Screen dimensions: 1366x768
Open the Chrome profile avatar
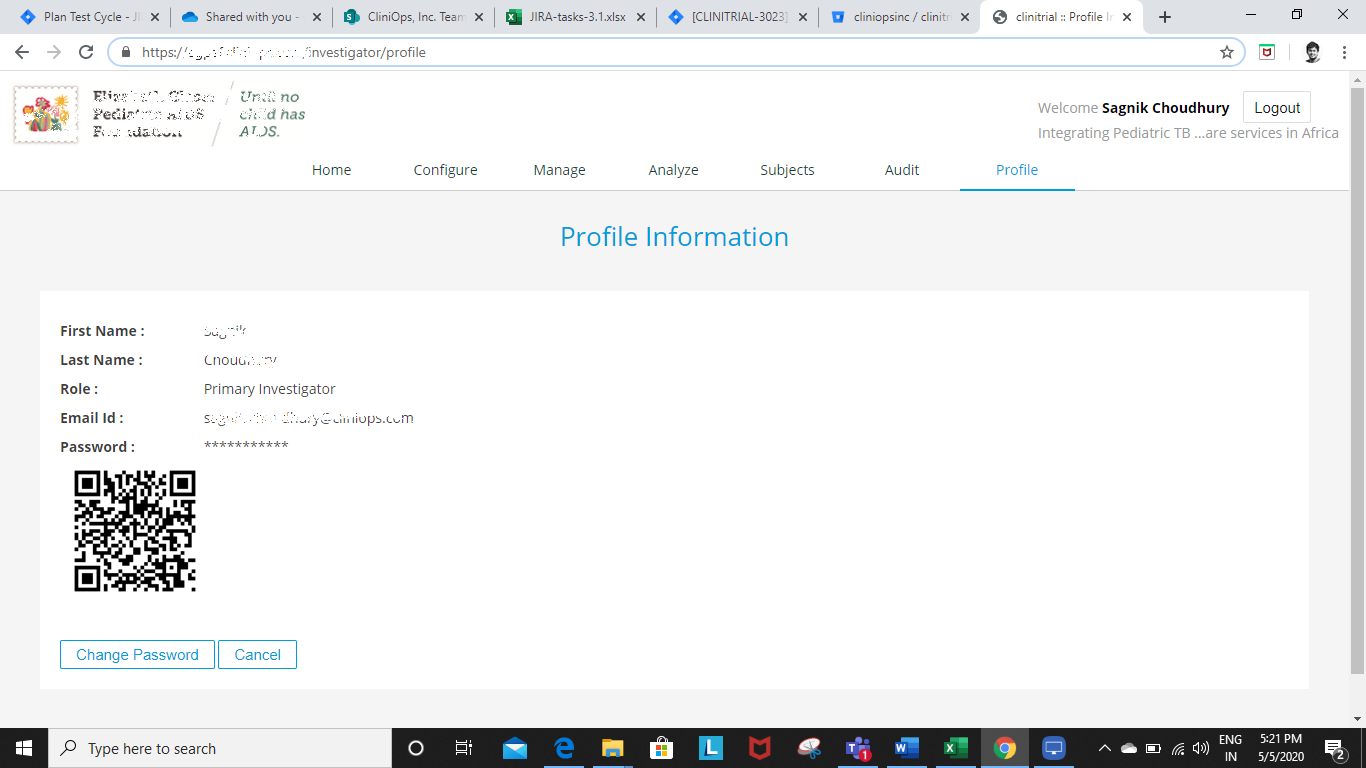1313,52
